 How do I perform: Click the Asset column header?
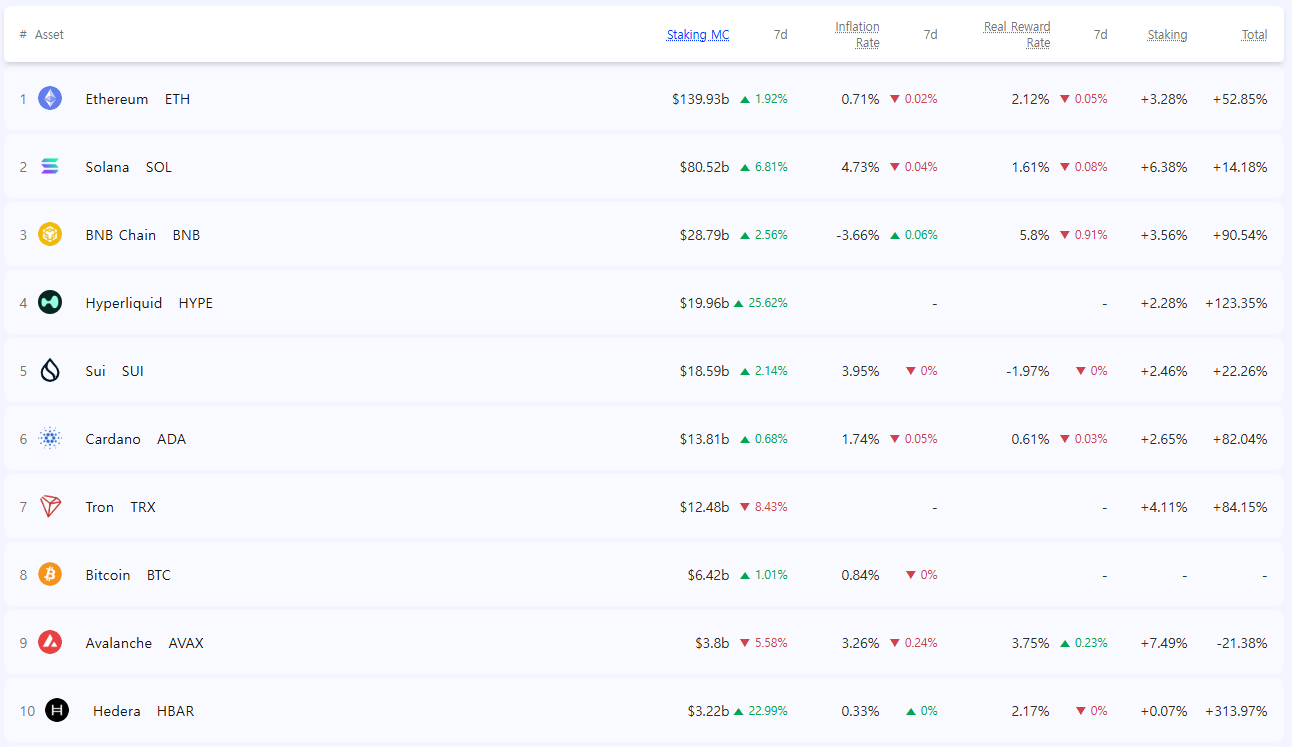(49, 35)
